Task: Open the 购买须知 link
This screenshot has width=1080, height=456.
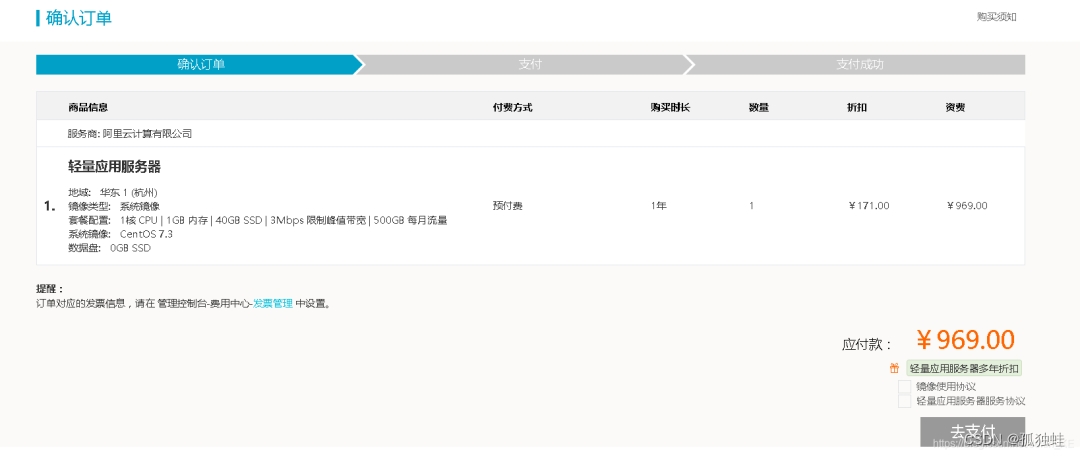Action: tap(996, 17)
